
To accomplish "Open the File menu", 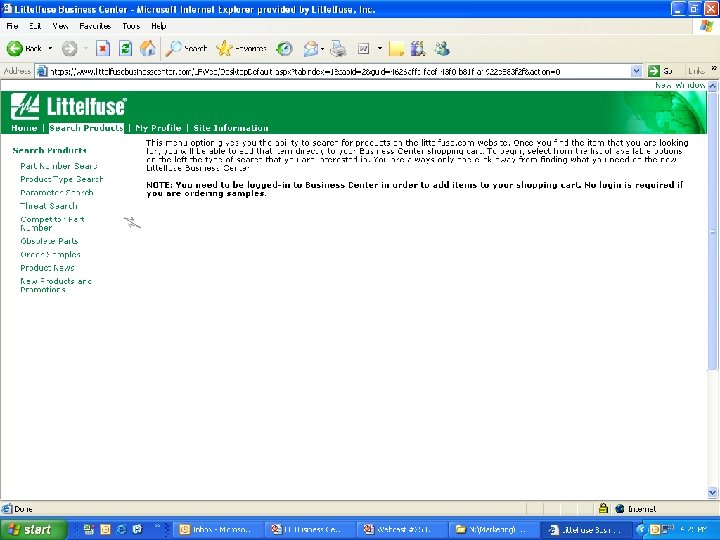I will [12, 26].
